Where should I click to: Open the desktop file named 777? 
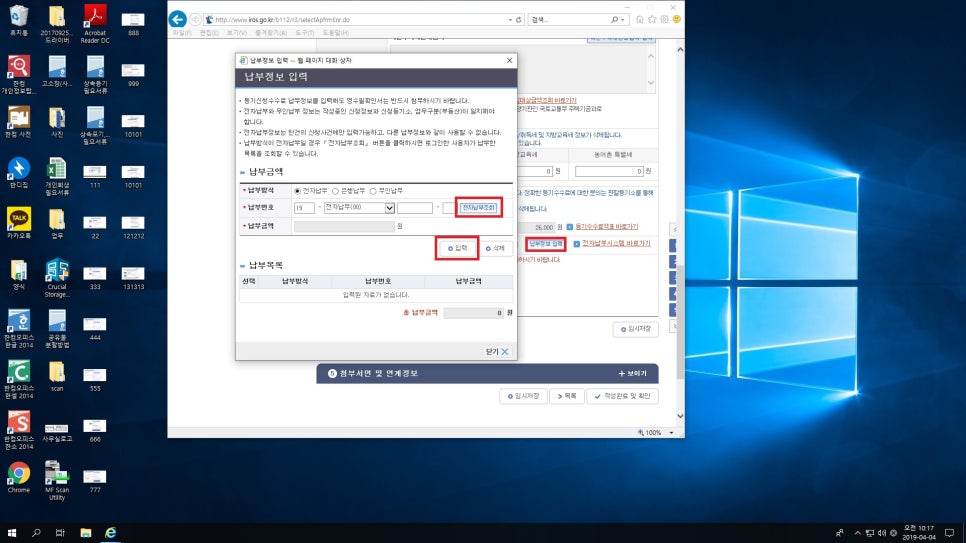pos(95,481)
